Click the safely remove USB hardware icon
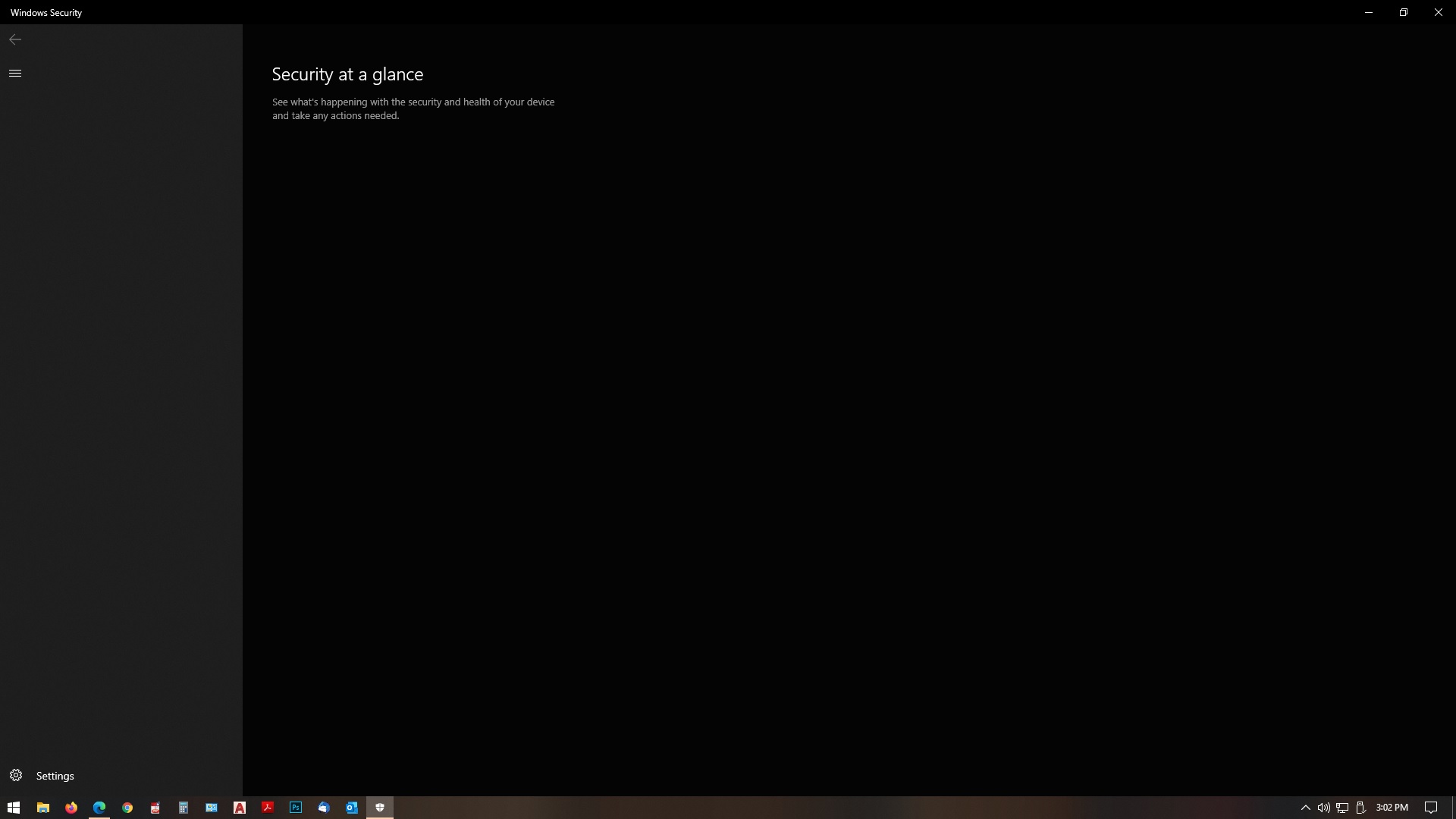 coord(1360,808)
